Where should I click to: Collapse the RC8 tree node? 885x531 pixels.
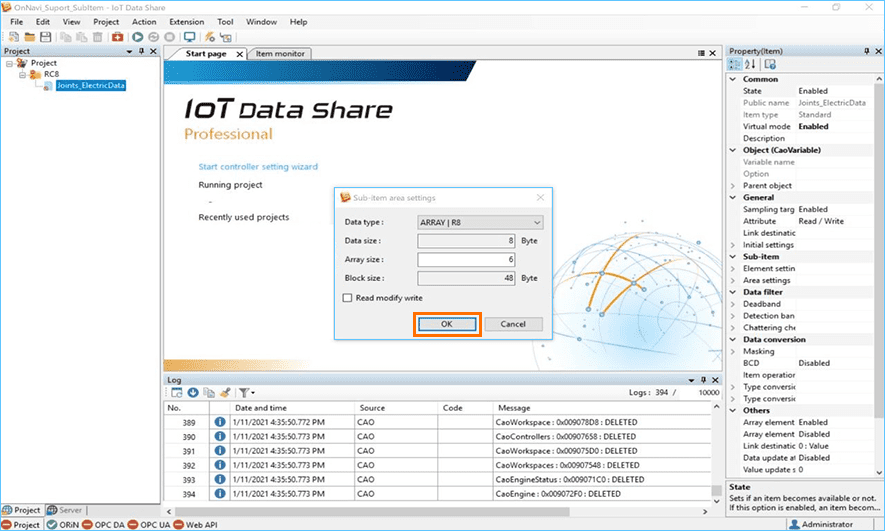click(x=23, y=74)
